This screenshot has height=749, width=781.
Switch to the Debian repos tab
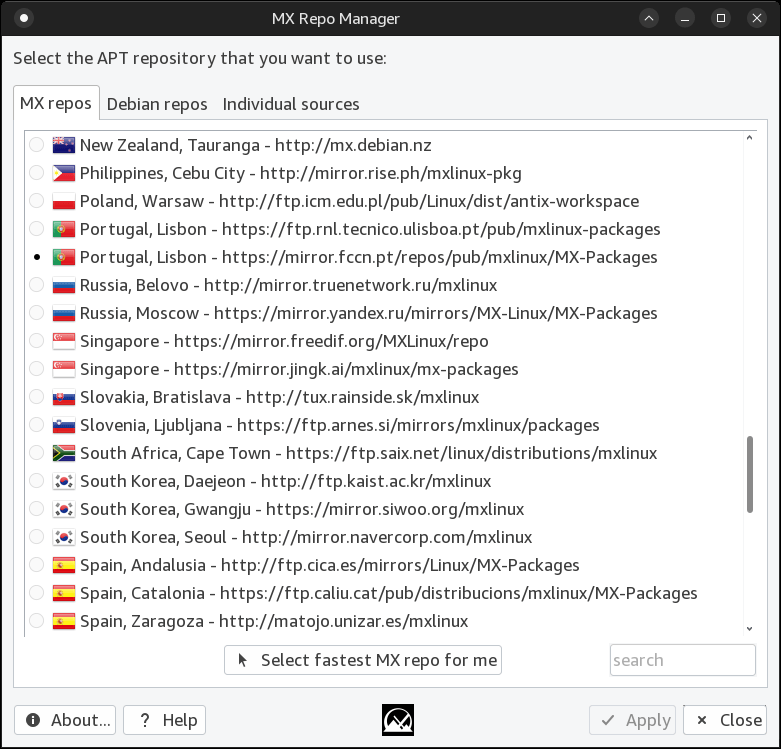click(157, 104)
